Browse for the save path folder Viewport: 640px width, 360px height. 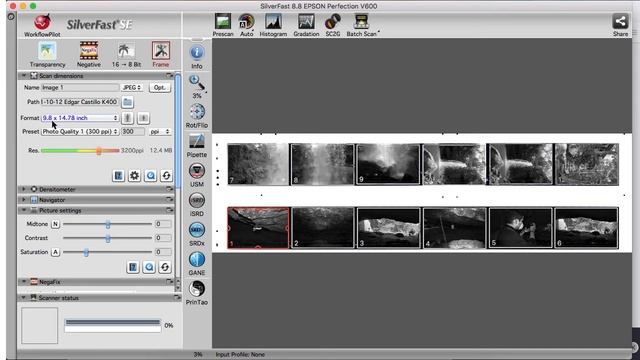pyautogui.click(x=127, y=102)
